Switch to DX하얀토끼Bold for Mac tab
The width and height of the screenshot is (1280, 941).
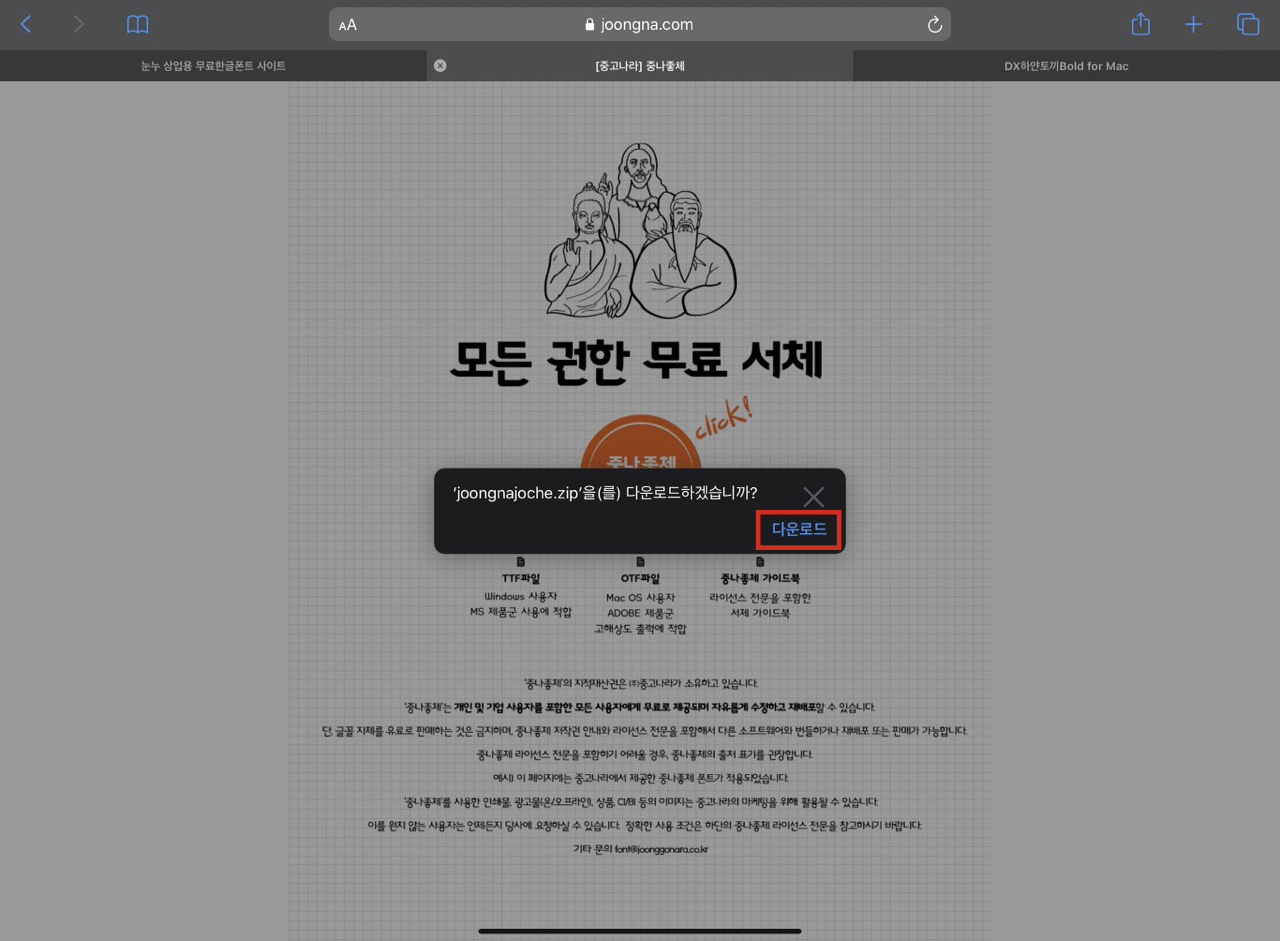coord(1066,66)
